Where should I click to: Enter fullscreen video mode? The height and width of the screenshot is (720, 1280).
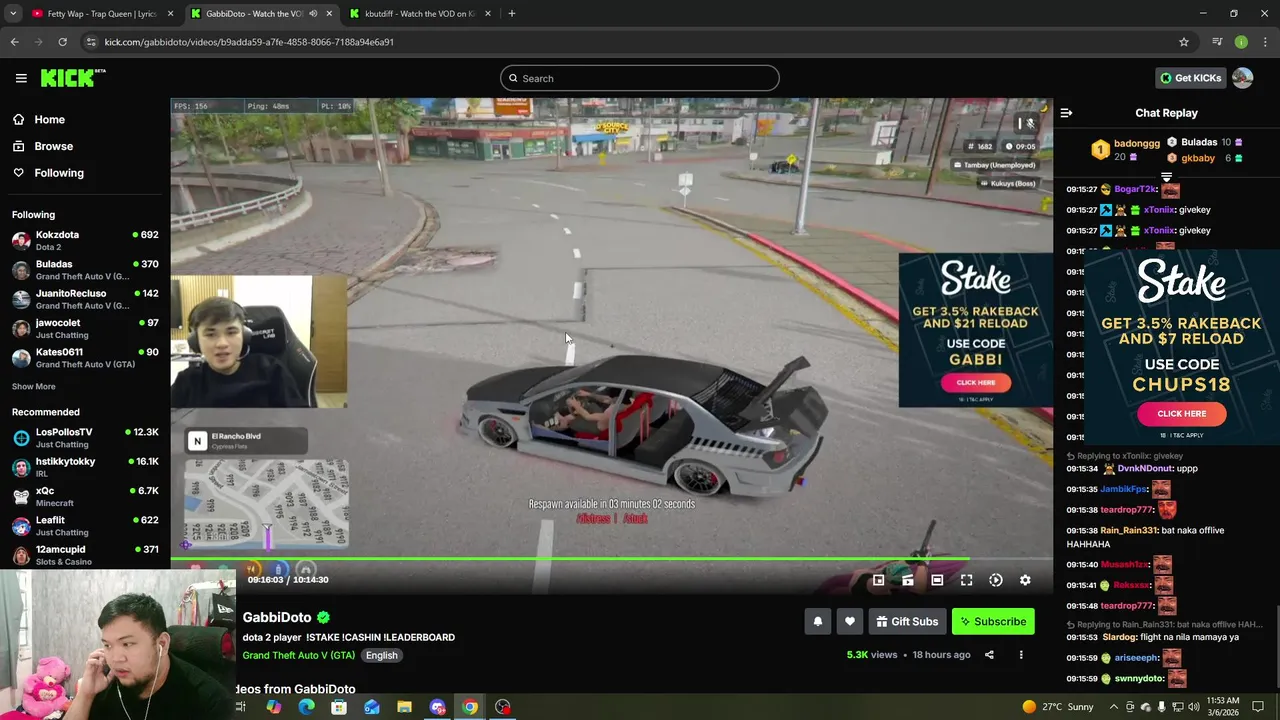tap(966, 580)
